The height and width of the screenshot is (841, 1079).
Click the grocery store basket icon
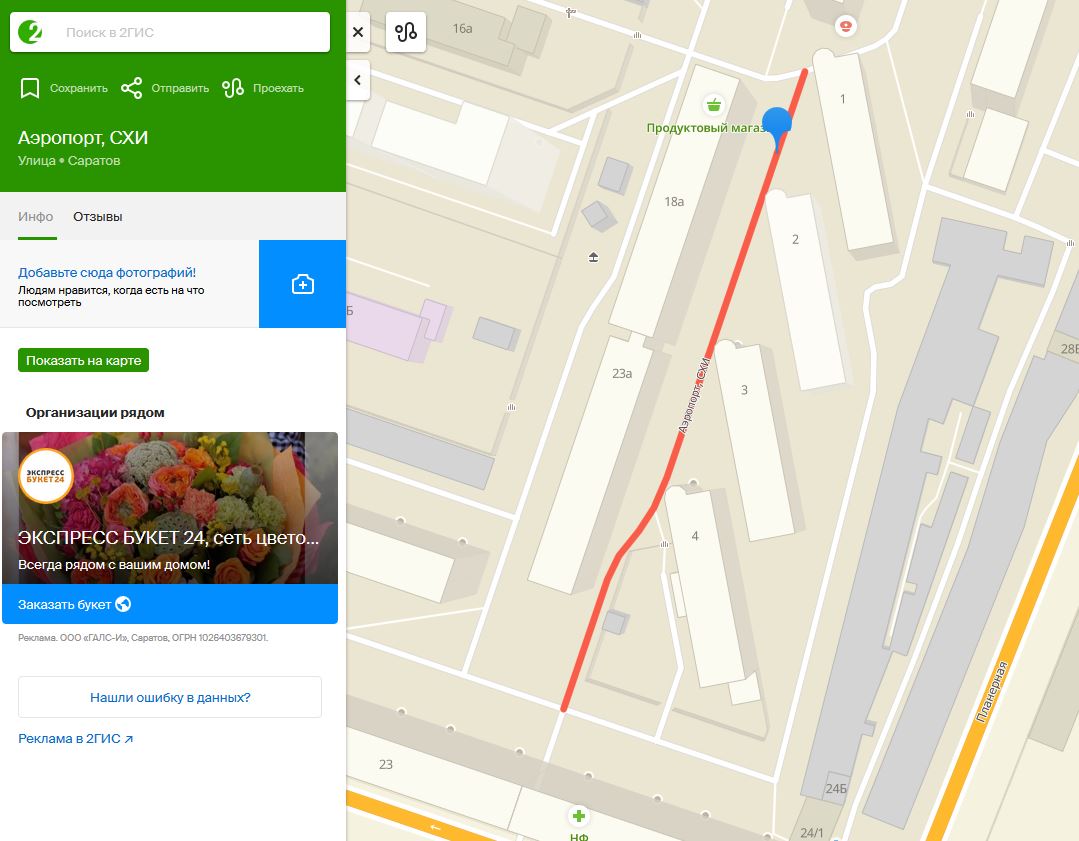[x=714, y=105]
